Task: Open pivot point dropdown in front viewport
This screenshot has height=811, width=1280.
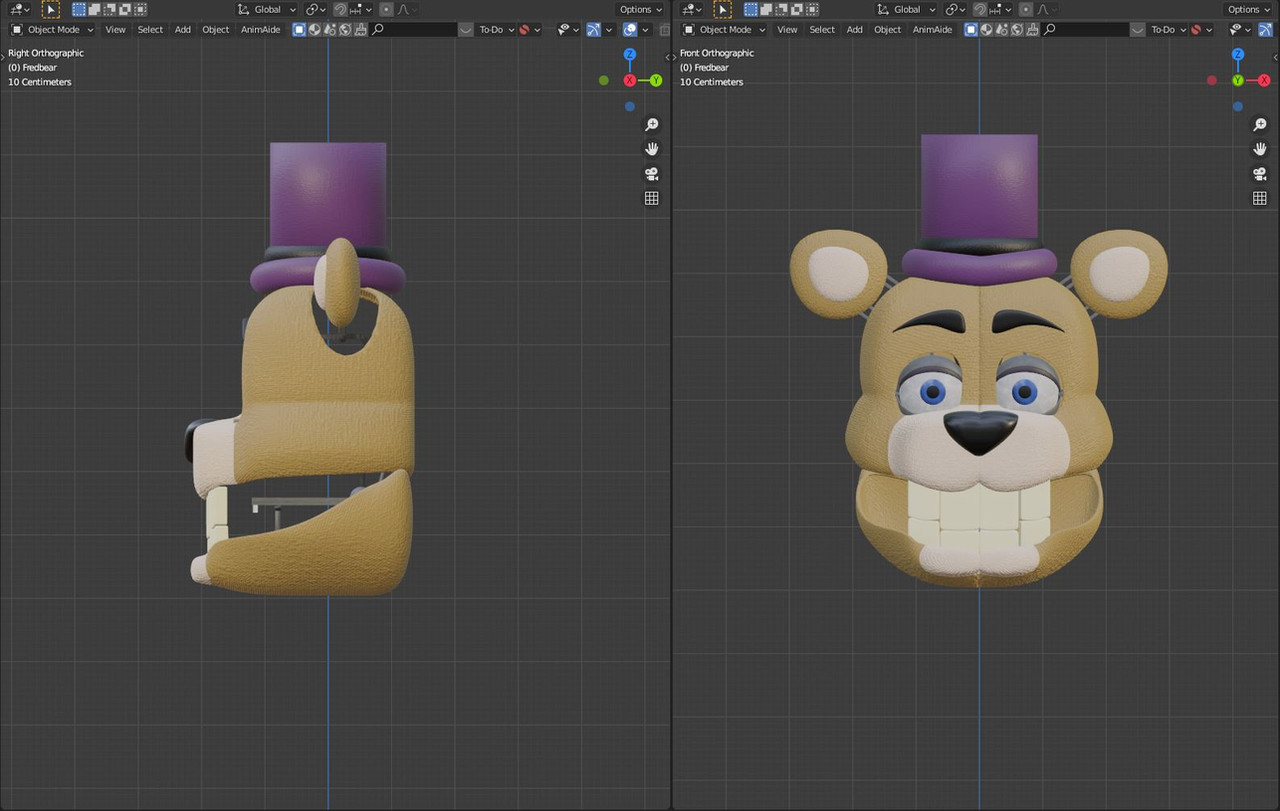Action: (x=956, y=9)
